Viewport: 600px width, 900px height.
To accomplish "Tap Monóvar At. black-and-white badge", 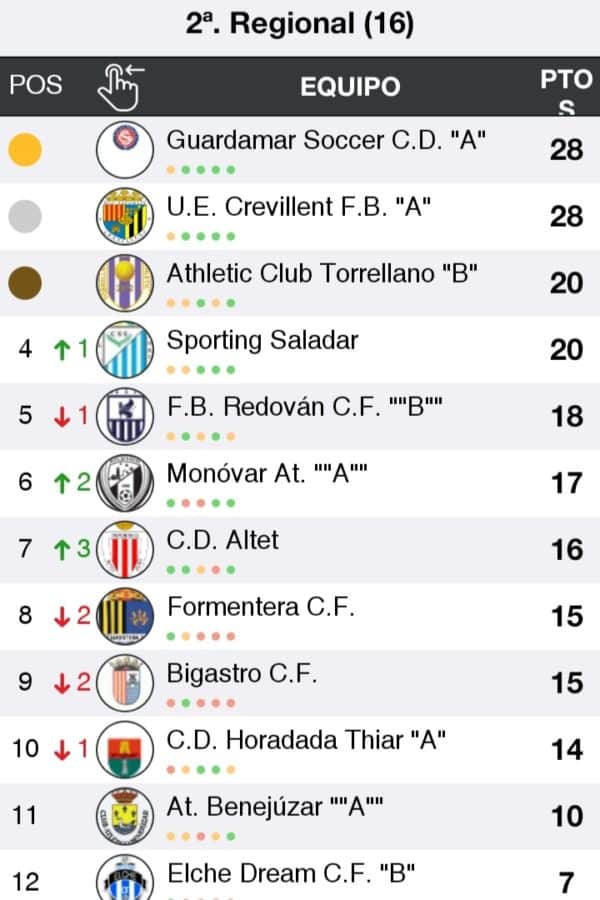I will pyautogui.click(x=125, y=483).
